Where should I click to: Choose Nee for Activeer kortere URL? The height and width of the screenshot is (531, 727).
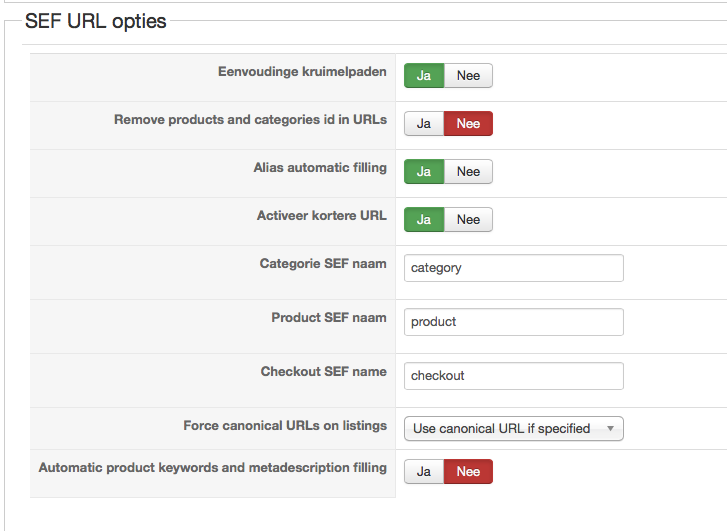point(468,220)
